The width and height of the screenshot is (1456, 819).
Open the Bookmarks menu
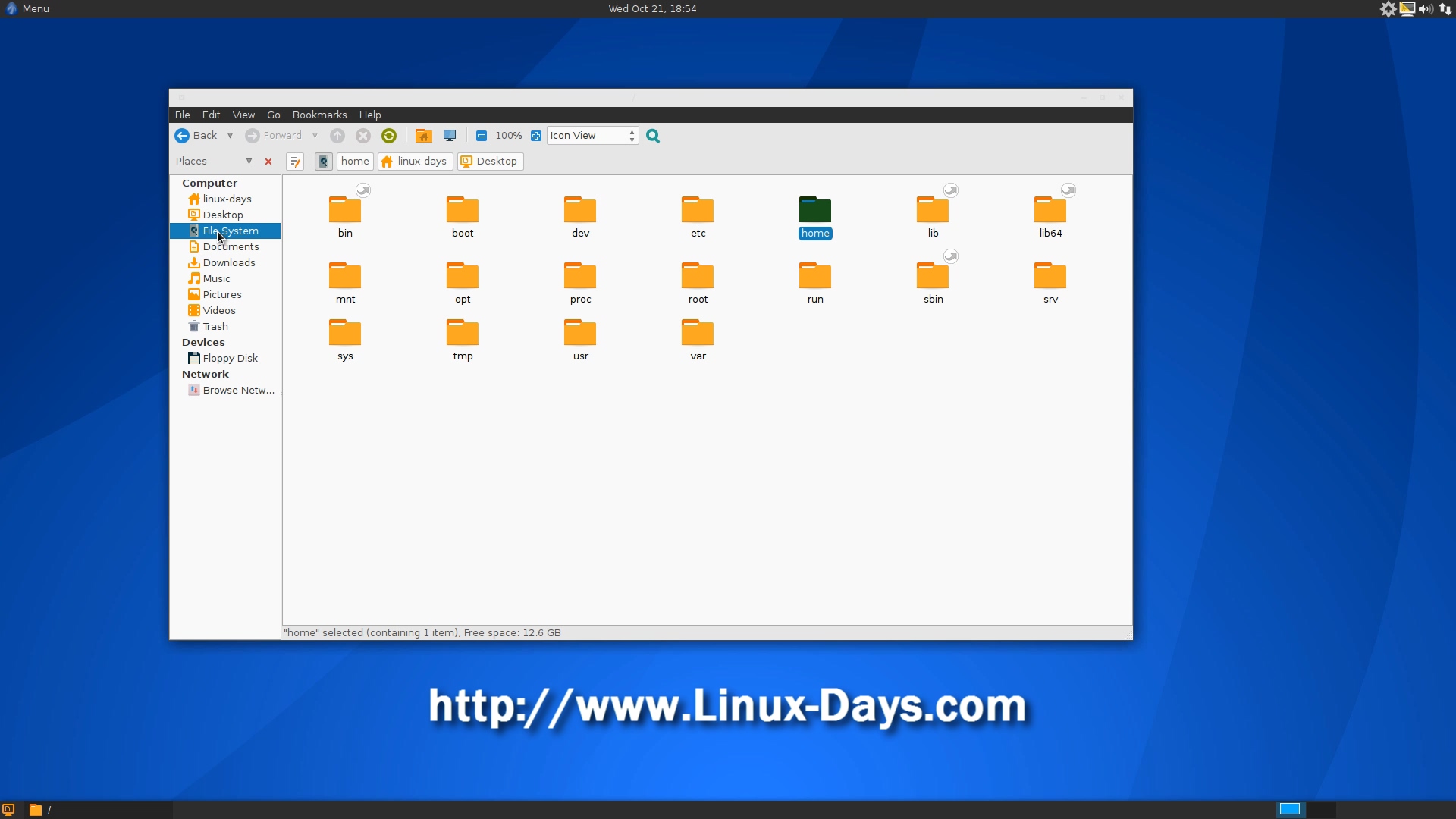pos(320,115)
